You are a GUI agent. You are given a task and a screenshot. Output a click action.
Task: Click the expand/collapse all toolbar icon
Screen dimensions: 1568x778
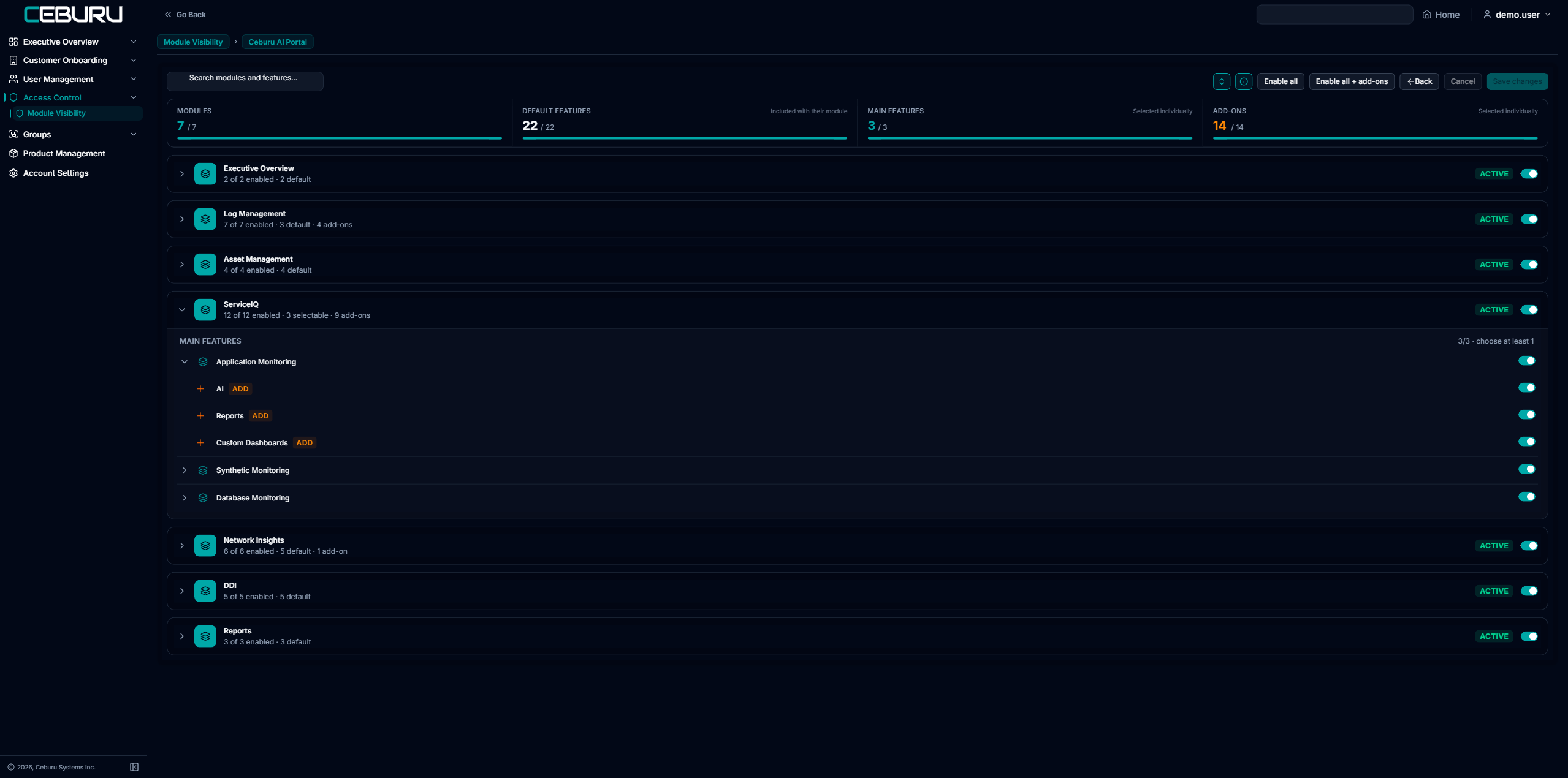pyautogui.click(x=1221, y=81)
